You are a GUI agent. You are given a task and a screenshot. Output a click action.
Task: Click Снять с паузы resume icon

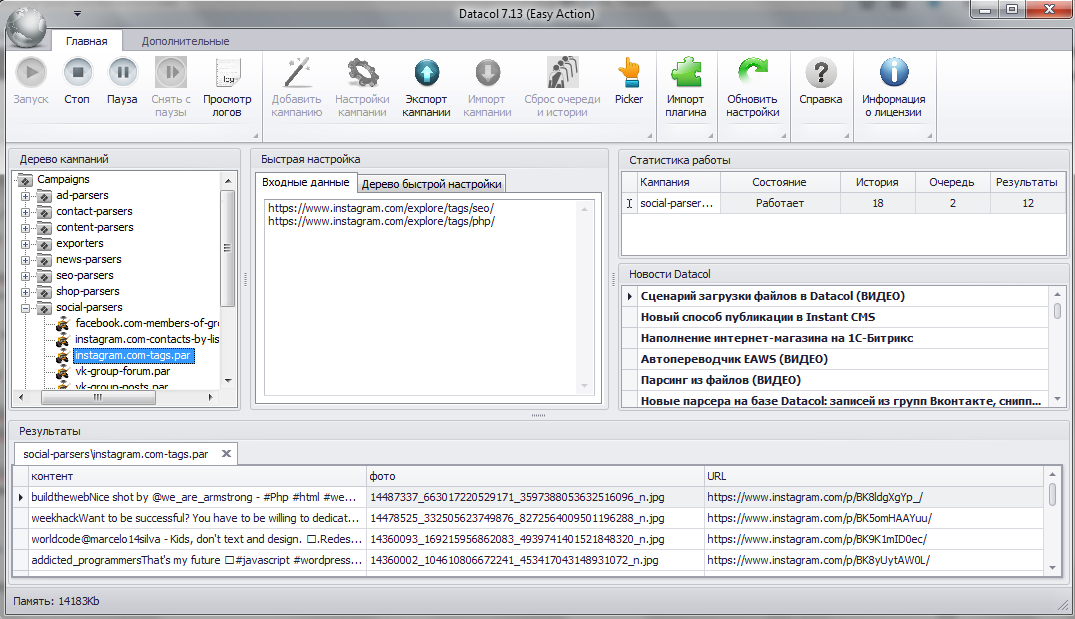(x=171, y=73)
